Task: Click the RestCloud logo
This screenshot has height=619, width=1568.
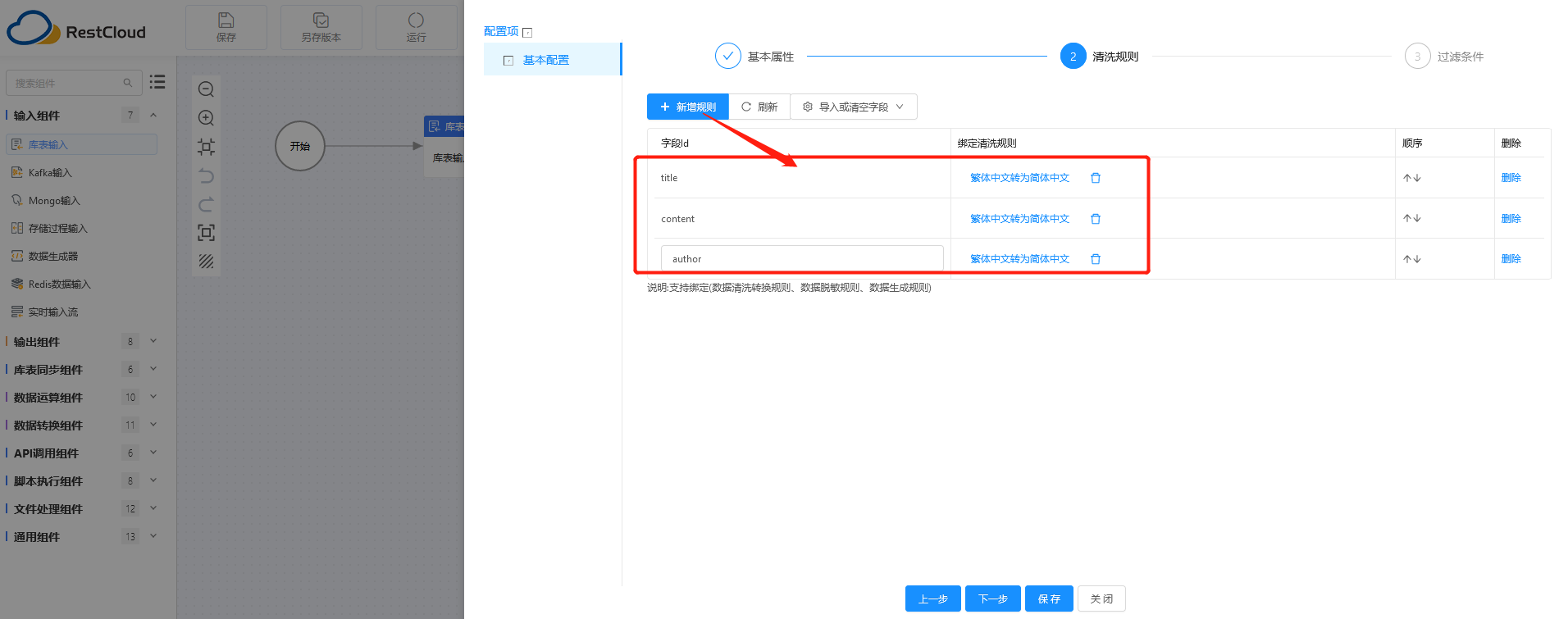Action: tap(76, 28)
